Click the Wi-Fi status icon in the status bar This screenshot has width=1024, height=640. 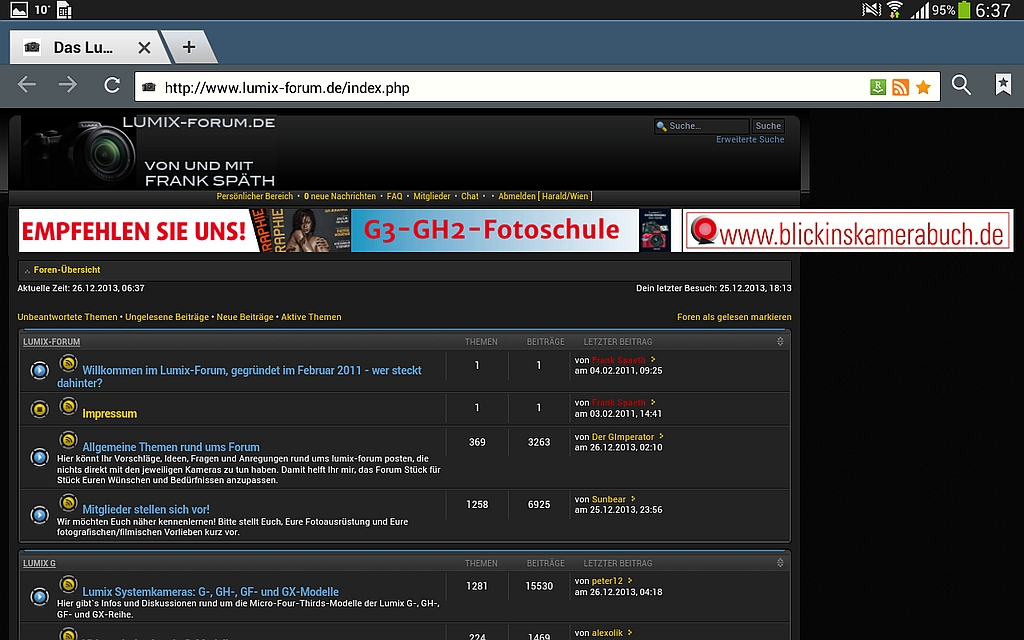(893, 10)
